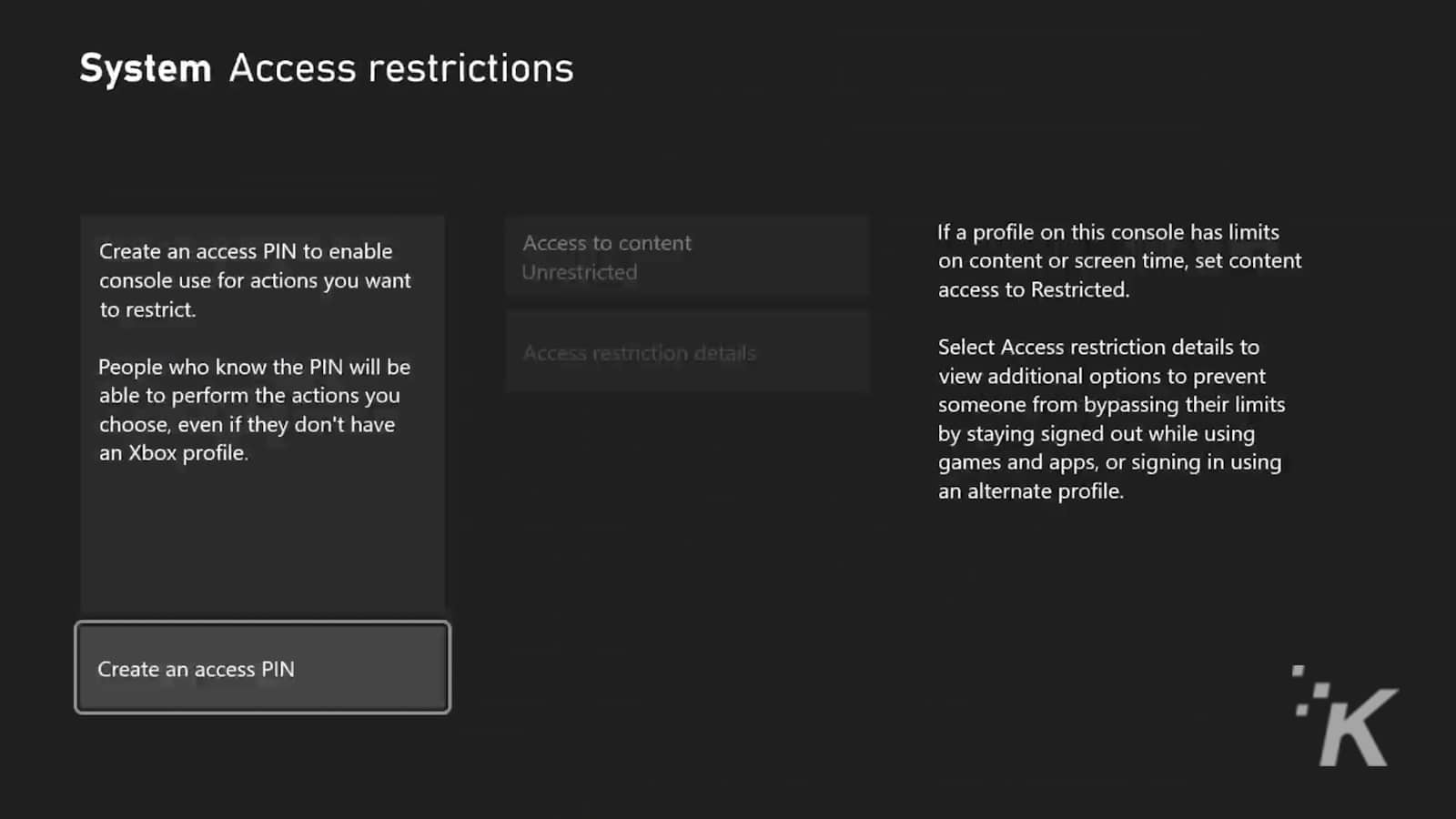1456x819 pixels.
Task: Change the Unrestricted content access value
Action: click(580, 272)
